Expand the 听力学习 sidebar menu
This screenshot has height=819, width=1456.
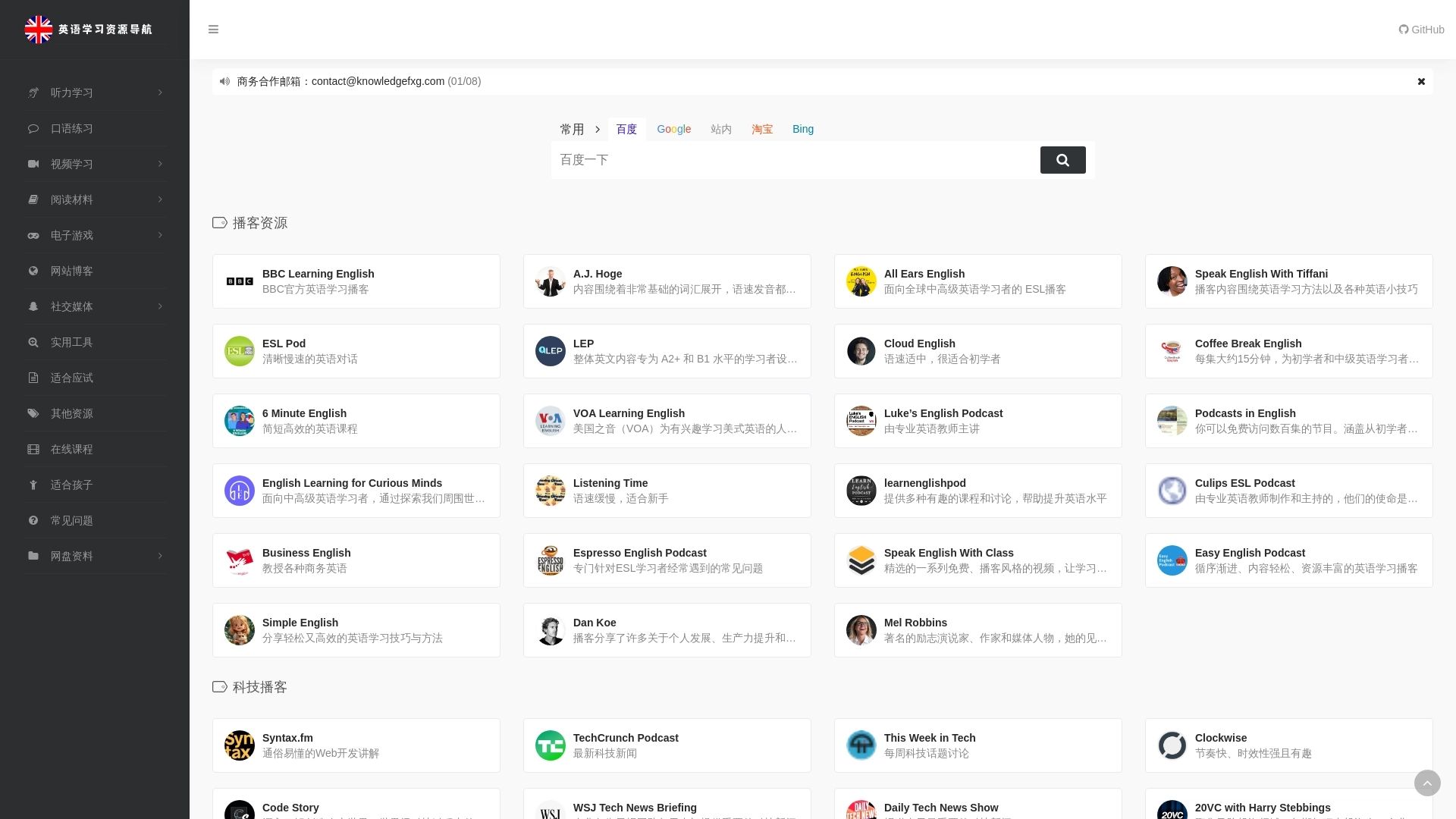[95, 93]
